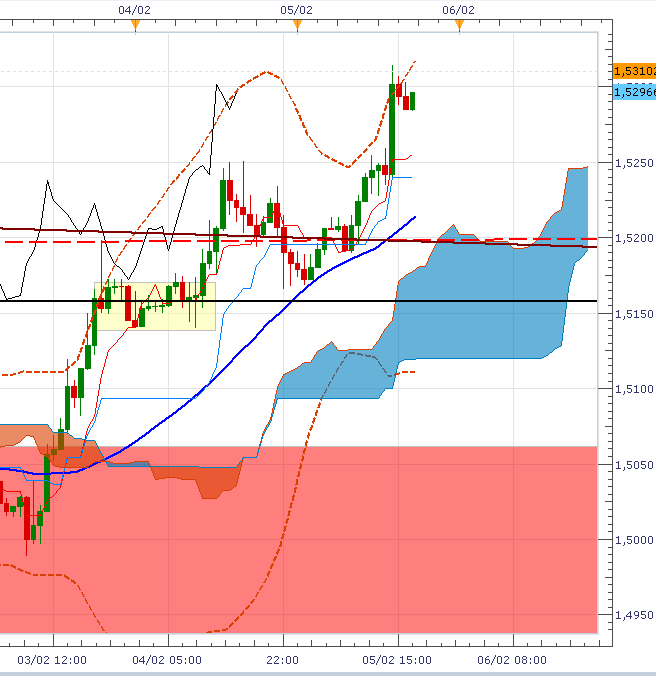Click the 1,5100 price axis label
Viewport: 656px width, 676px height.
[634, 389]
